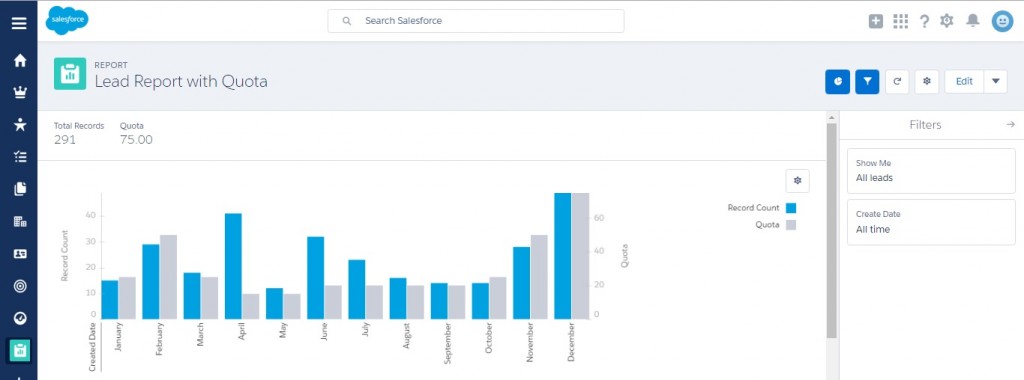Click the January axis label
This screenshot has width=1024, height=380.
coord(118,337)
